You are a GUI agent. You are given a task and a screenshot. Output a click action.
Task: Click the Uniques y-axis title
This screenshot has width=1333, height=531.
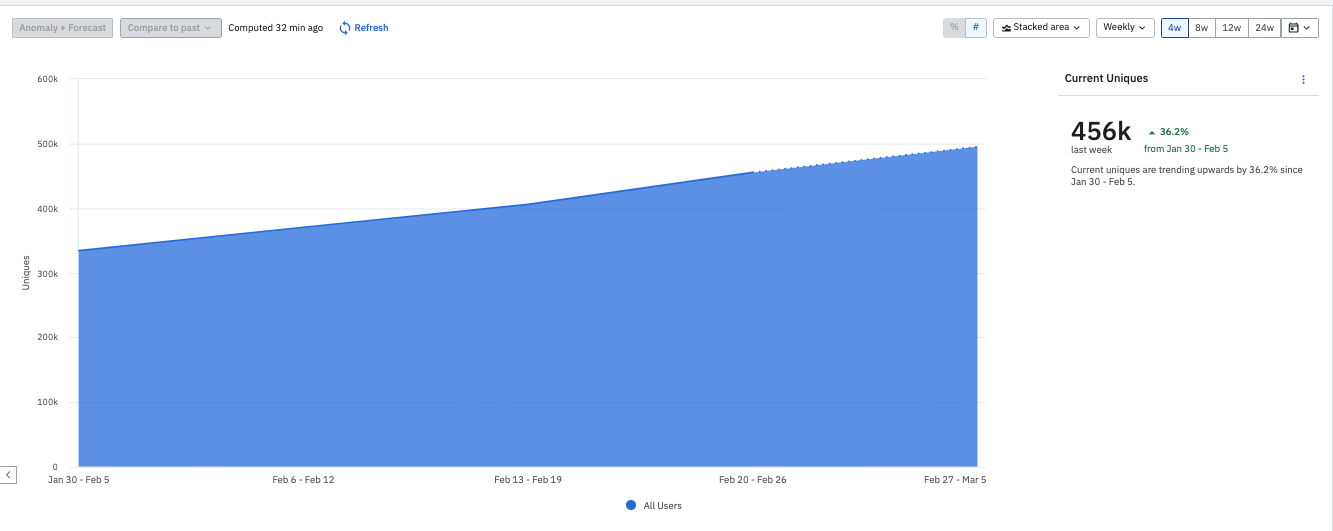pyautogui.click(x=26, y=273)
